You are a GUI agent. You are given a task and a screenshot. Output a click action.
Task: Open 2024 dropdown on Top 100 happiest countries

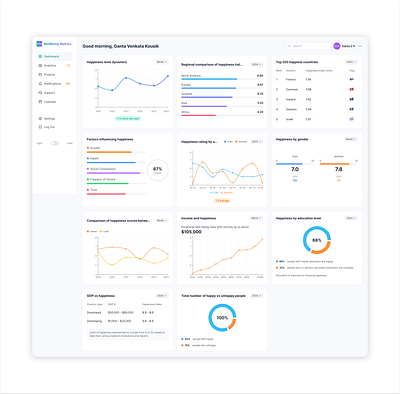tap(351, 62)
